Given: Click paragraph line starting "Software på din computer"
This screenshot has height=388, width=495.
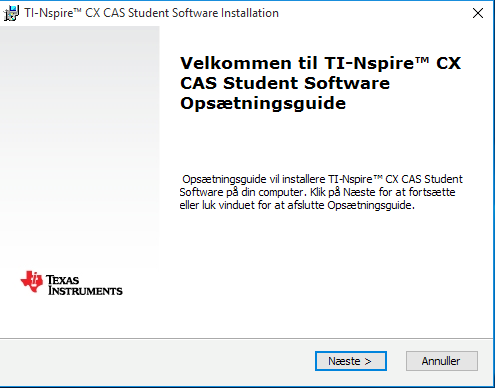Looking at the screenshot, I should coord(317,192).
